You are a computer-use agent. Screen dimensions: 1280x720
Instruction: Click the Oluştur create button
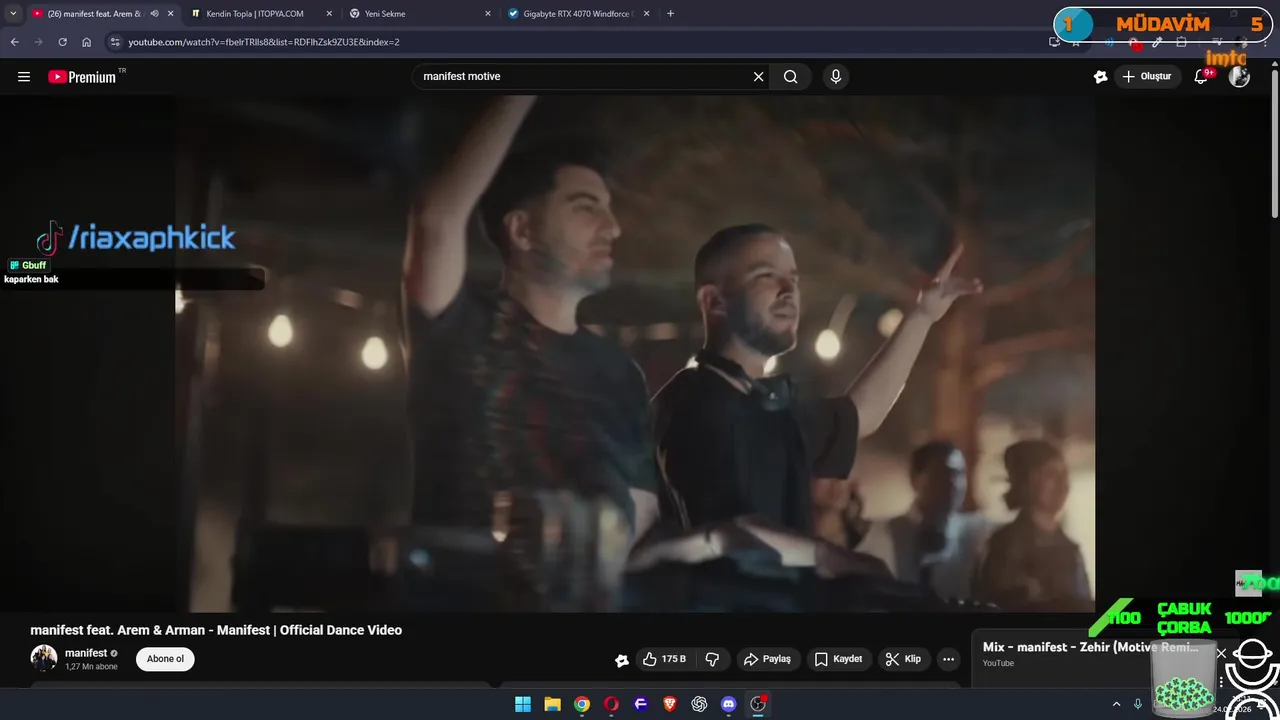(x=1148, y=77)
